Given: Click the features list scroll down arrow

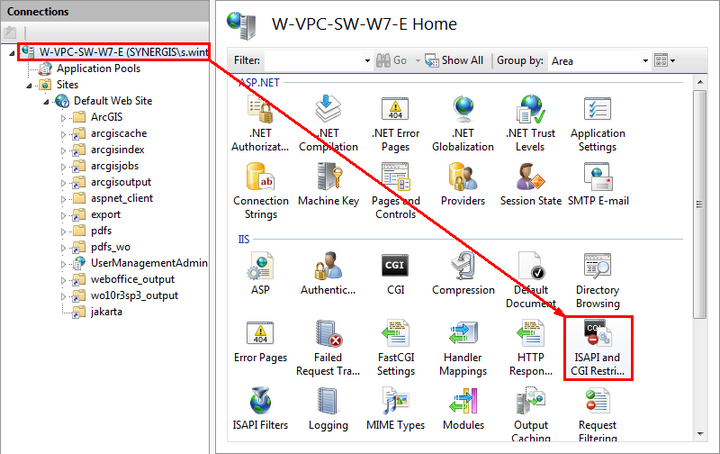Looking at the screenshot, I should click(700, 433).
